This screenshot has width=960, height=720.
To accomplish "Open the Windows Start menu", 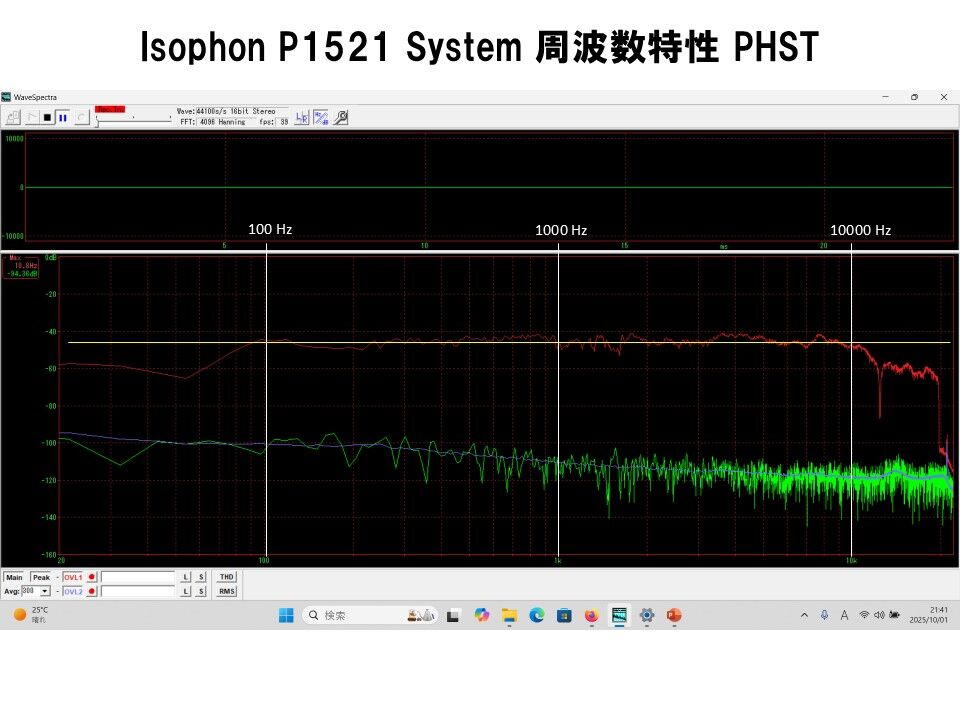I will point(288,614).
